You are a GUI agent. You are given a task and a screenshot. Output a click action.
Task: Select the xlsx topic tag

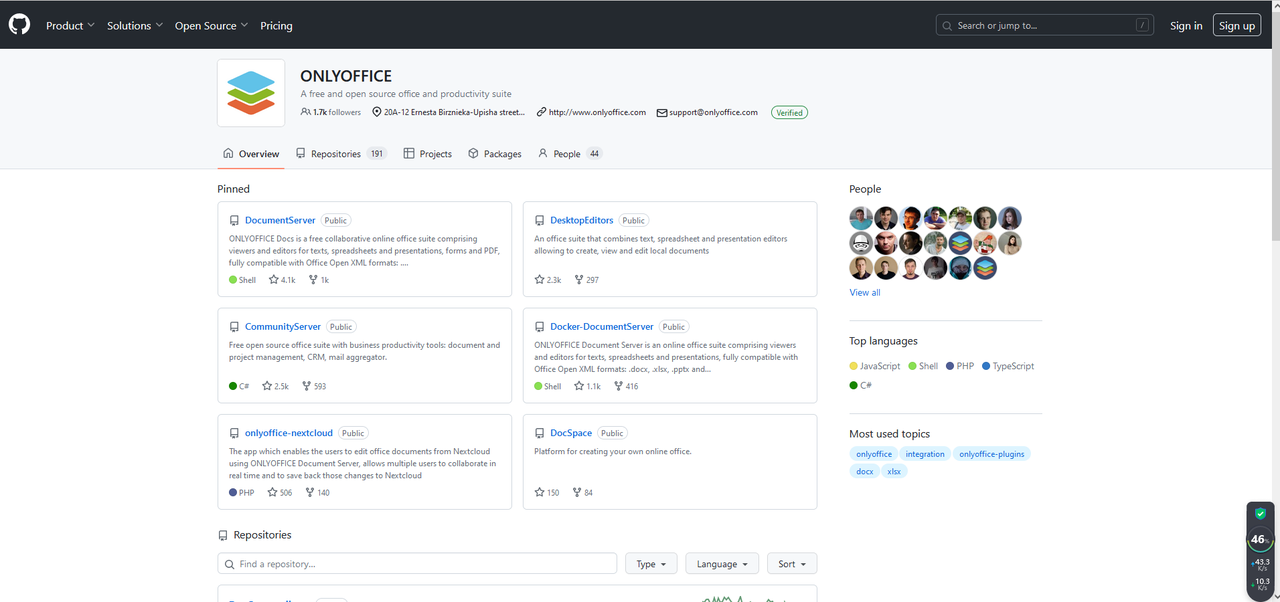[x=895, y=471]
